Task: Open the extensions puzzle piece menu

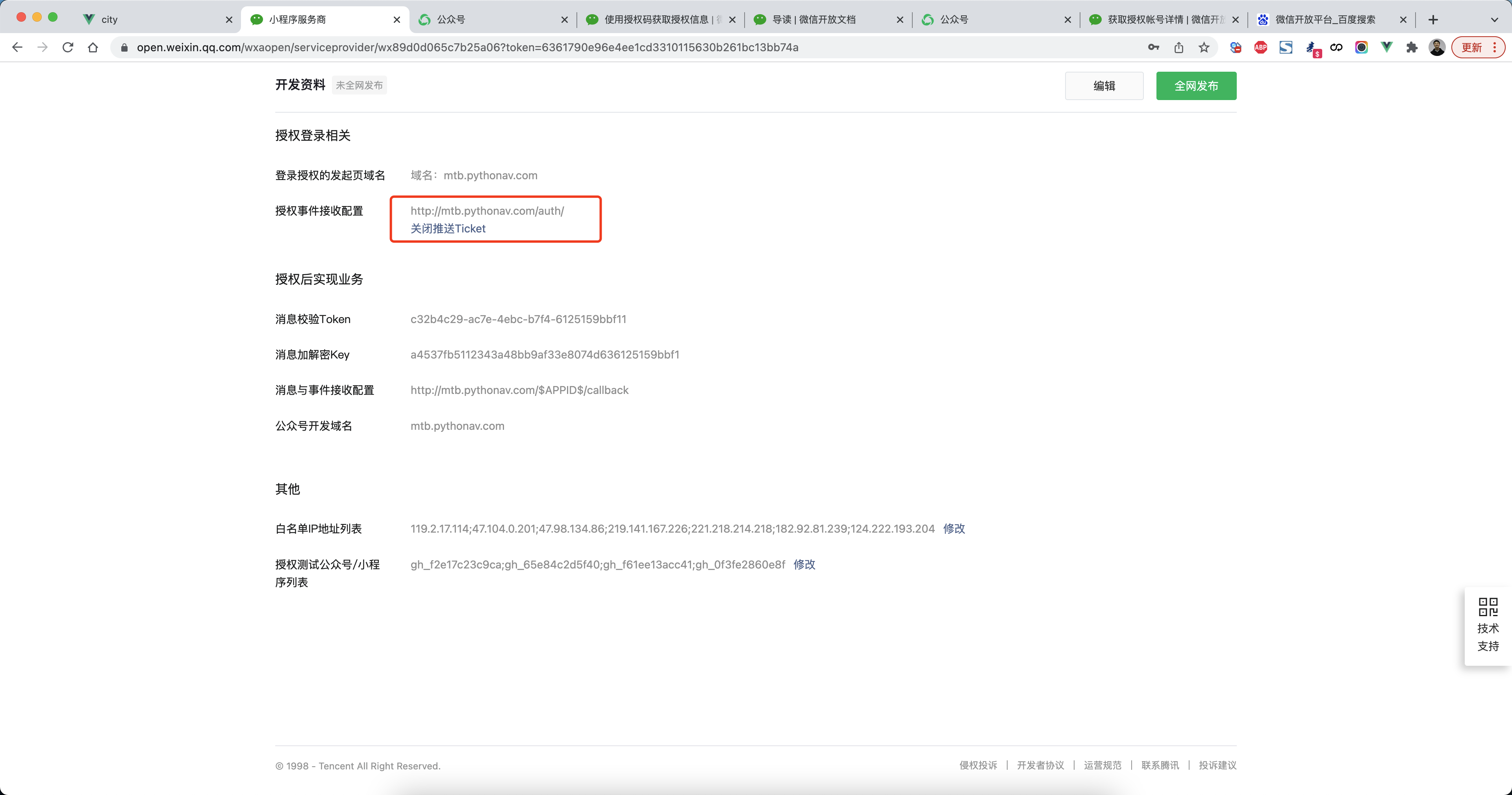Action: coord(1412,48)
